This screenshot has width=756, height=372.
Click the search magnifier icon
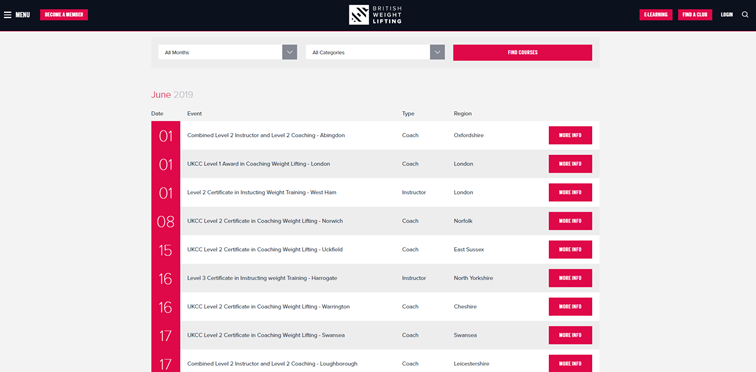click(x=744, y=15)
